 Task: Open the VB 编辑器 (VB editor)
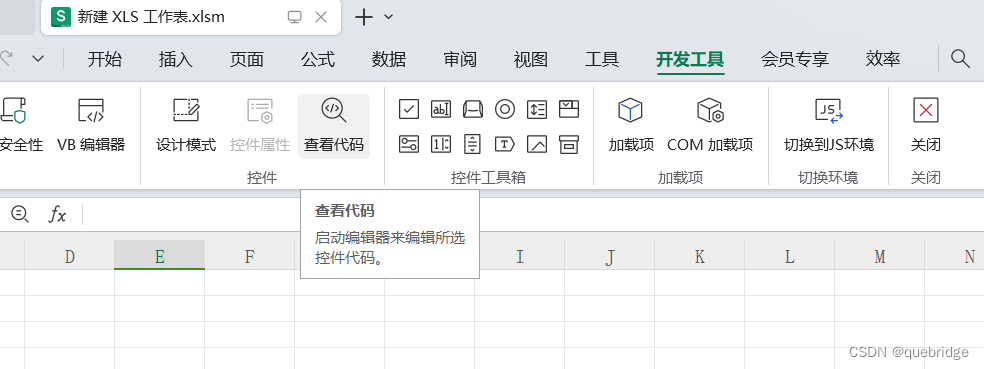tap(91, 126)
